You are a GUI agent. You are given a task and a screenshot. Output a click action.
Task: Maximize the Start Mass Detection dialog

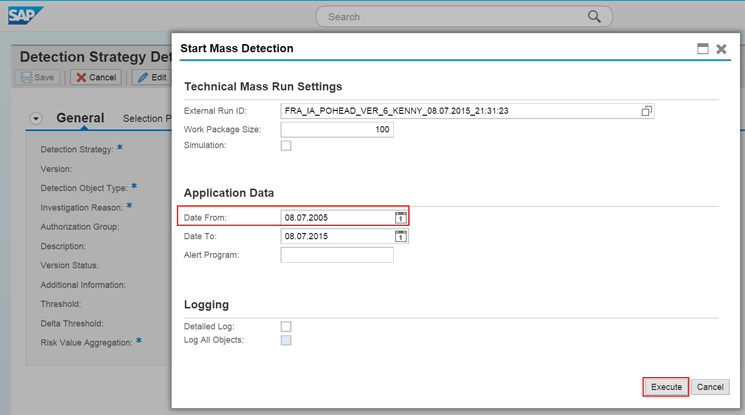(x=703, y=48)
